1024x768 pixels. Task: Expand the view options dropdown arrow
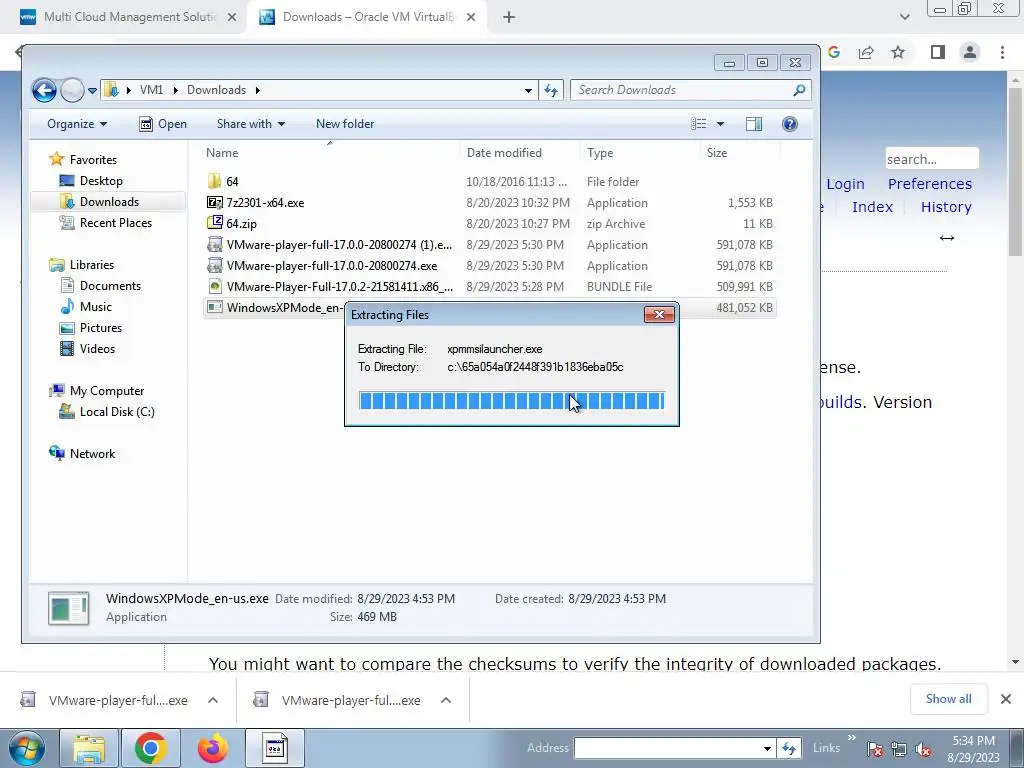pyautogui.click(x=720, y=124)
